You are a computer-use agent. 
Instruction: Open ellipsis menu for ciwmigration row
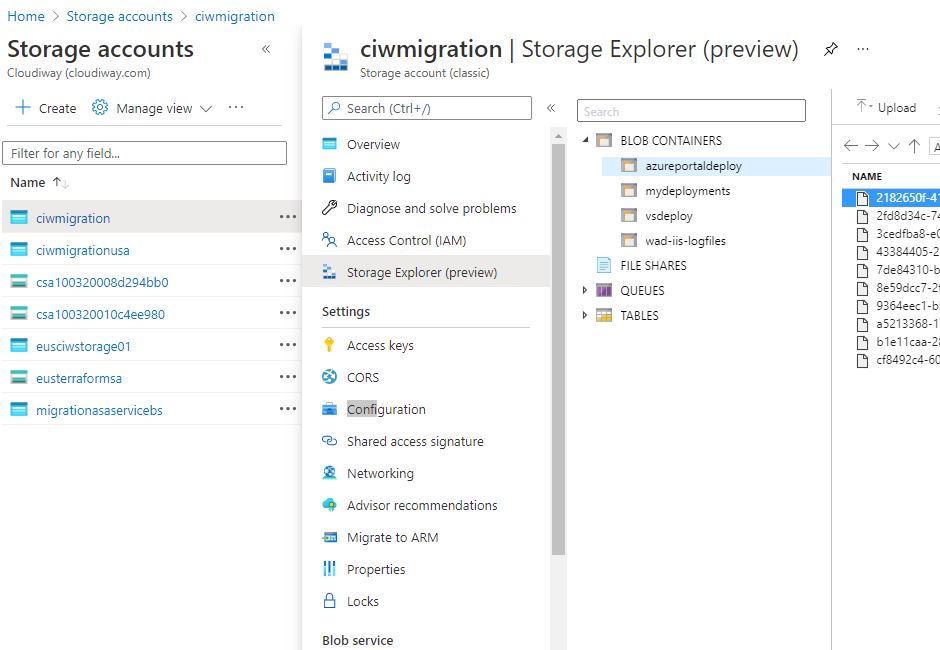click(x=288, y=216)
